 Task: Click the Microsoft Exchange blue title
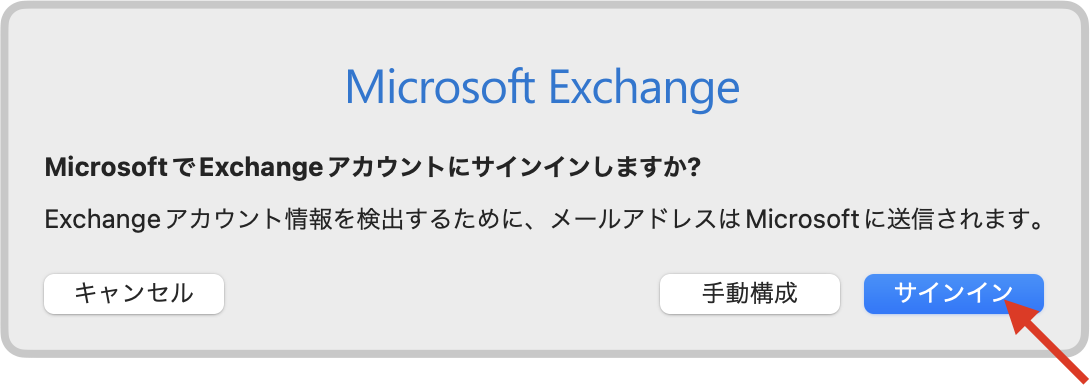pos(542,88)
